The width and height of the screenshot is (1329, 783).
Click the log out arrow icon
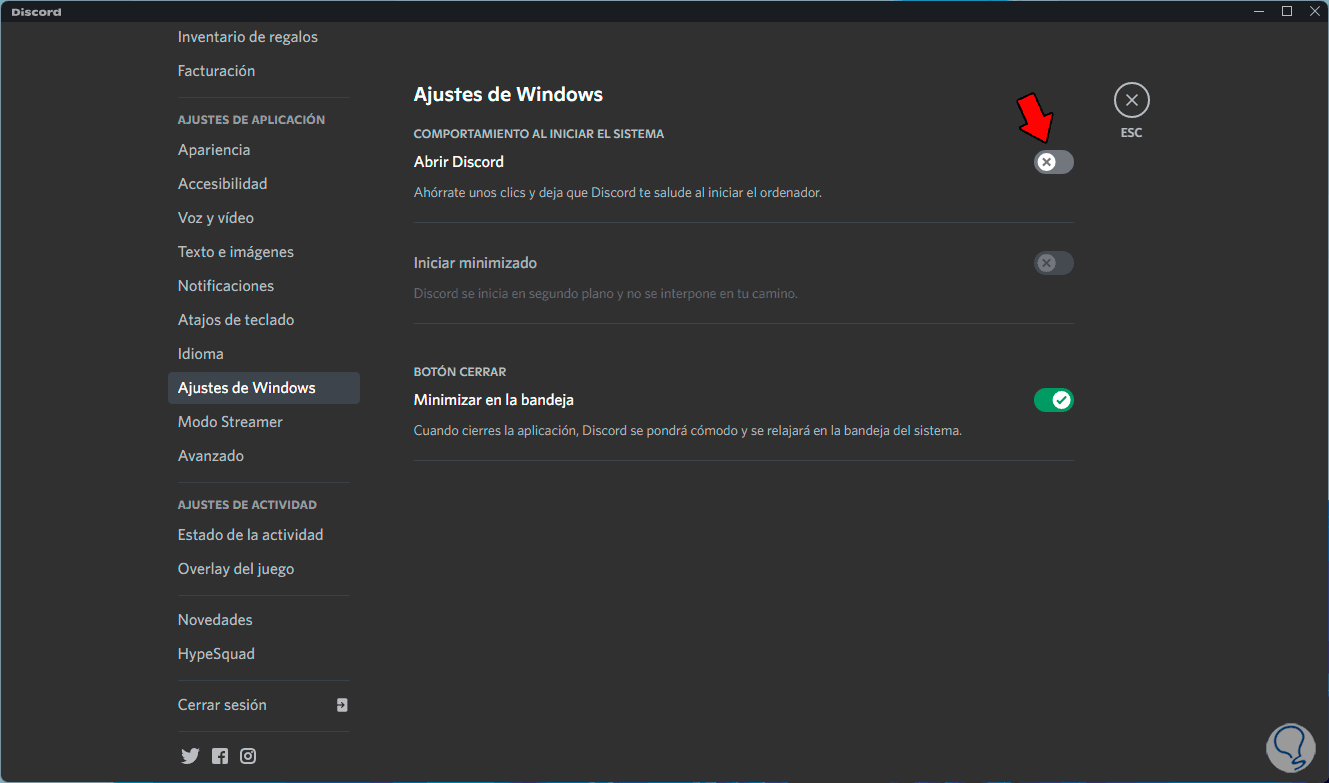(342, 705)
